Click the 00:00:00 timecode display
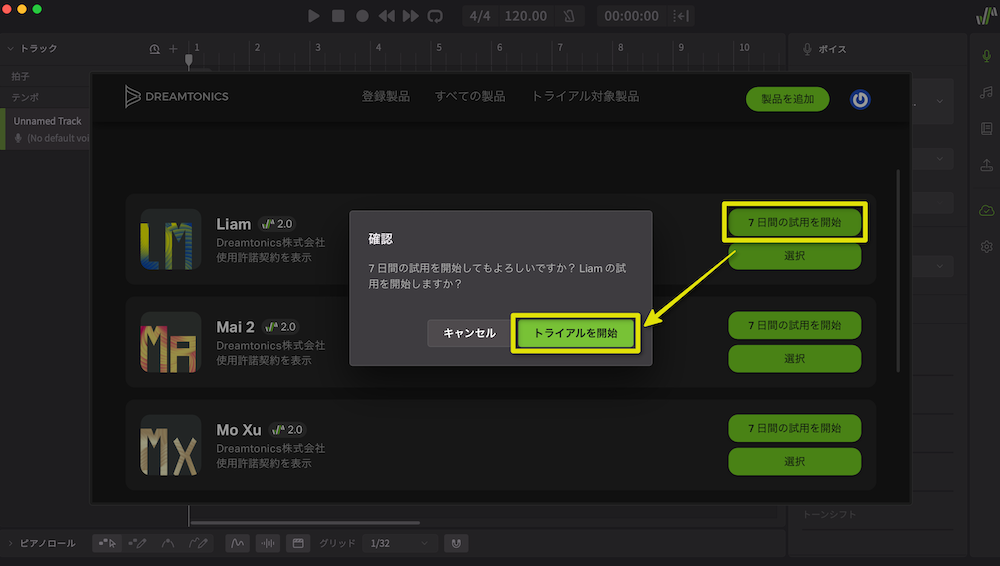Image resolution: width=1000 pixels, height=566 pixels. click(631, 16)
